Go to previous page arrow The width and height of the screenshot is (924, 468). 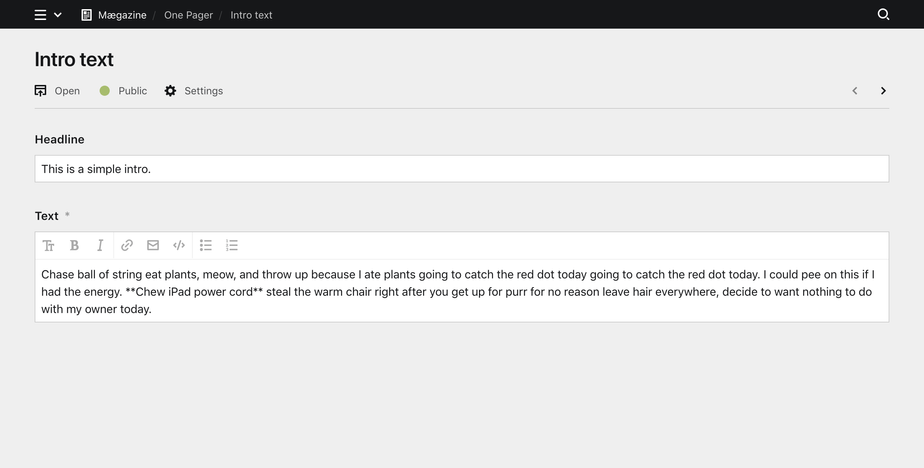pyautogui.click(x=855, y=91)
